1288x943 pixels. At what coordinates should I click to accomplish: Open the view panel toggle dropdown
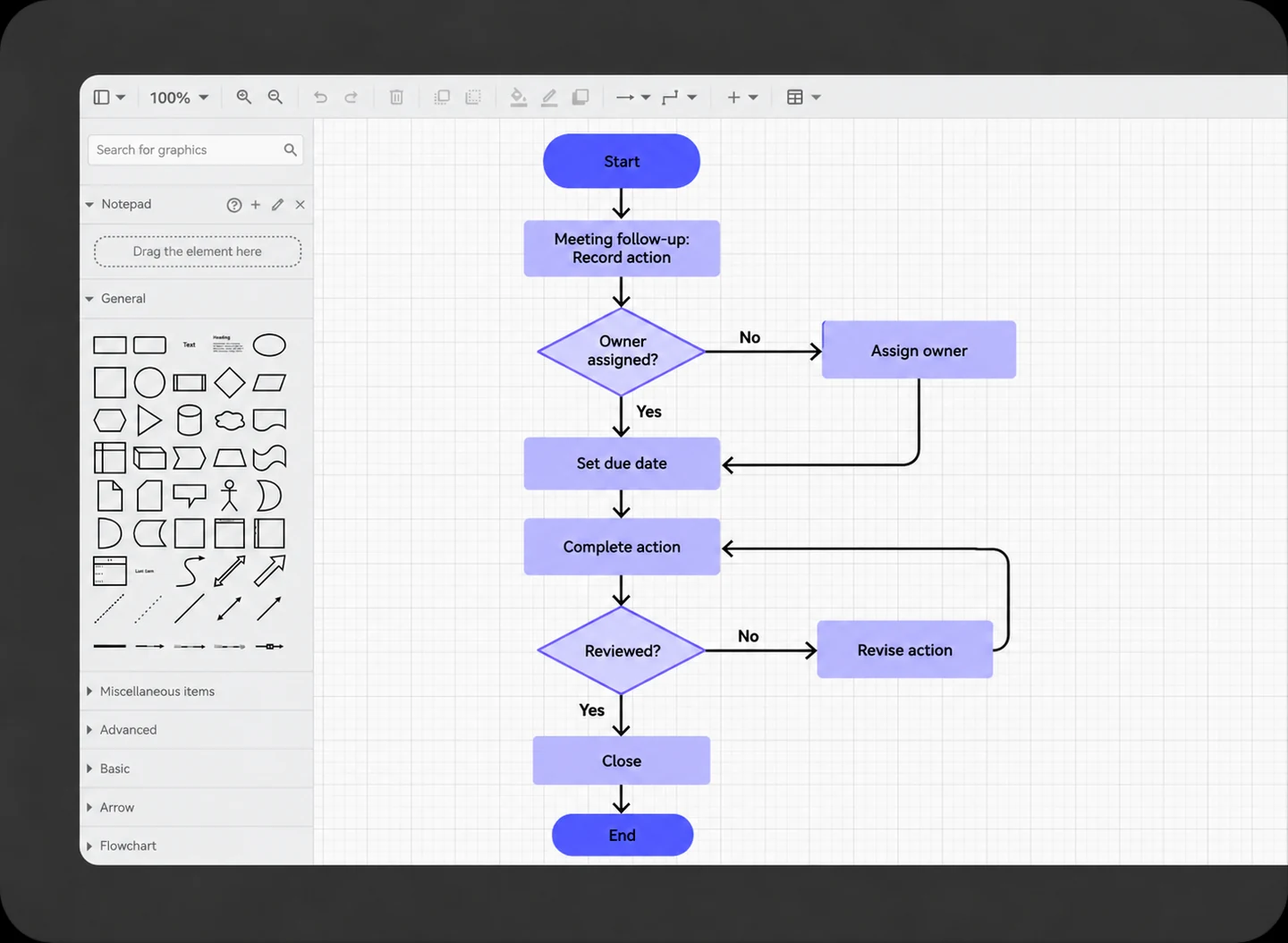tap(109, 98)
